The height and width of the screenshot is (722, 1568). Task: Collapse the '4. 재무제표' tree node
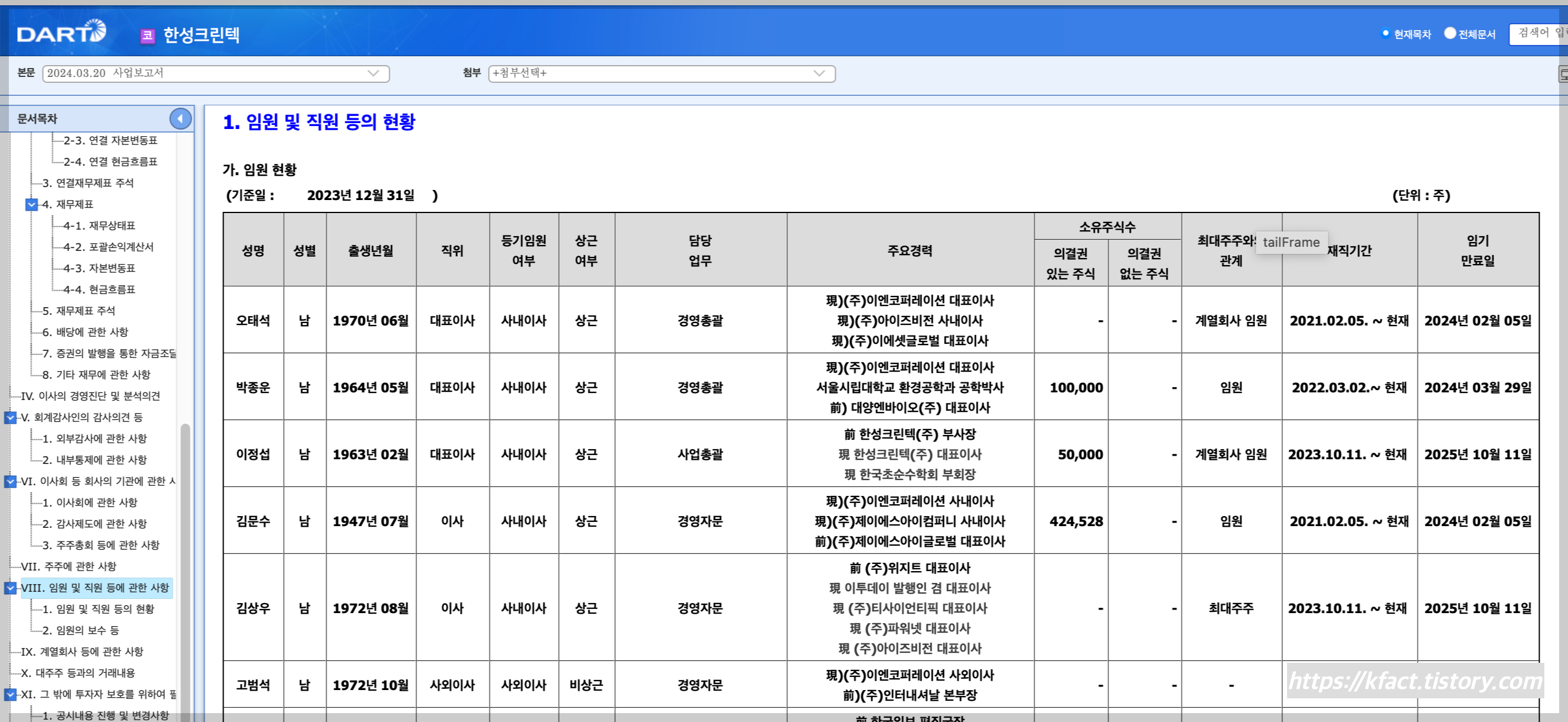(x=32, y=204)
